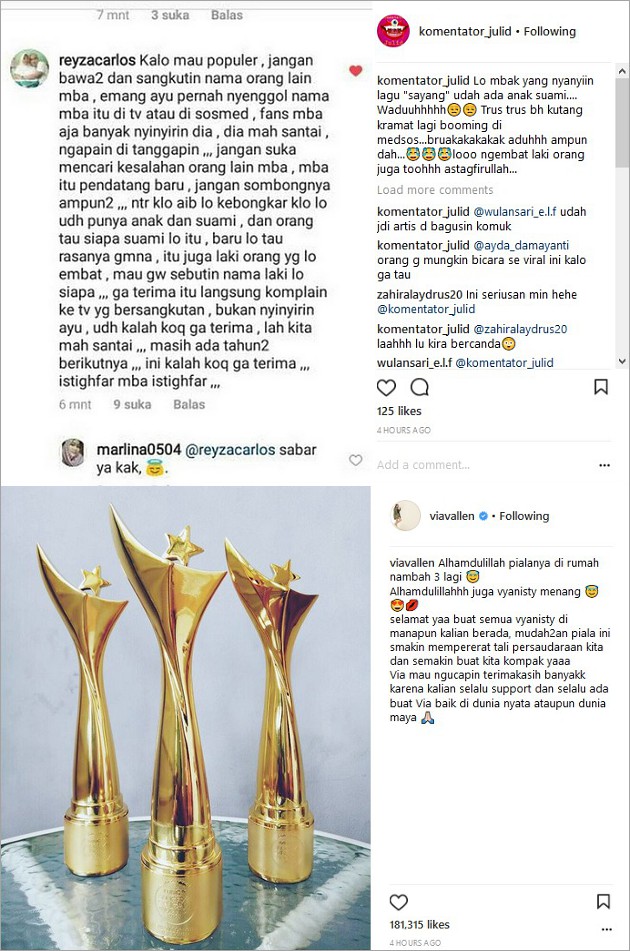Toggle heart on marlina0504 reply

[x=356, y=460]
